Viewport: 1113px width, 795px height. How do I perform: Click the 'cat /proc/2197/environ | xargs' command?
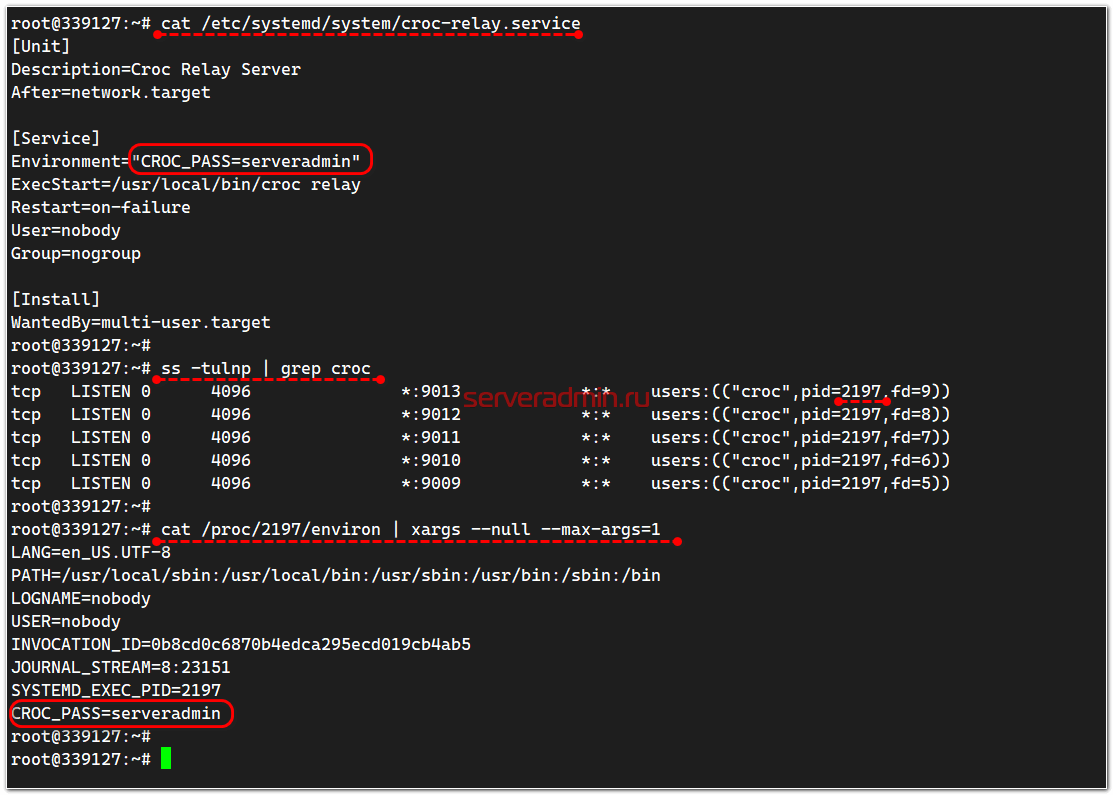(x=411, y=530)
